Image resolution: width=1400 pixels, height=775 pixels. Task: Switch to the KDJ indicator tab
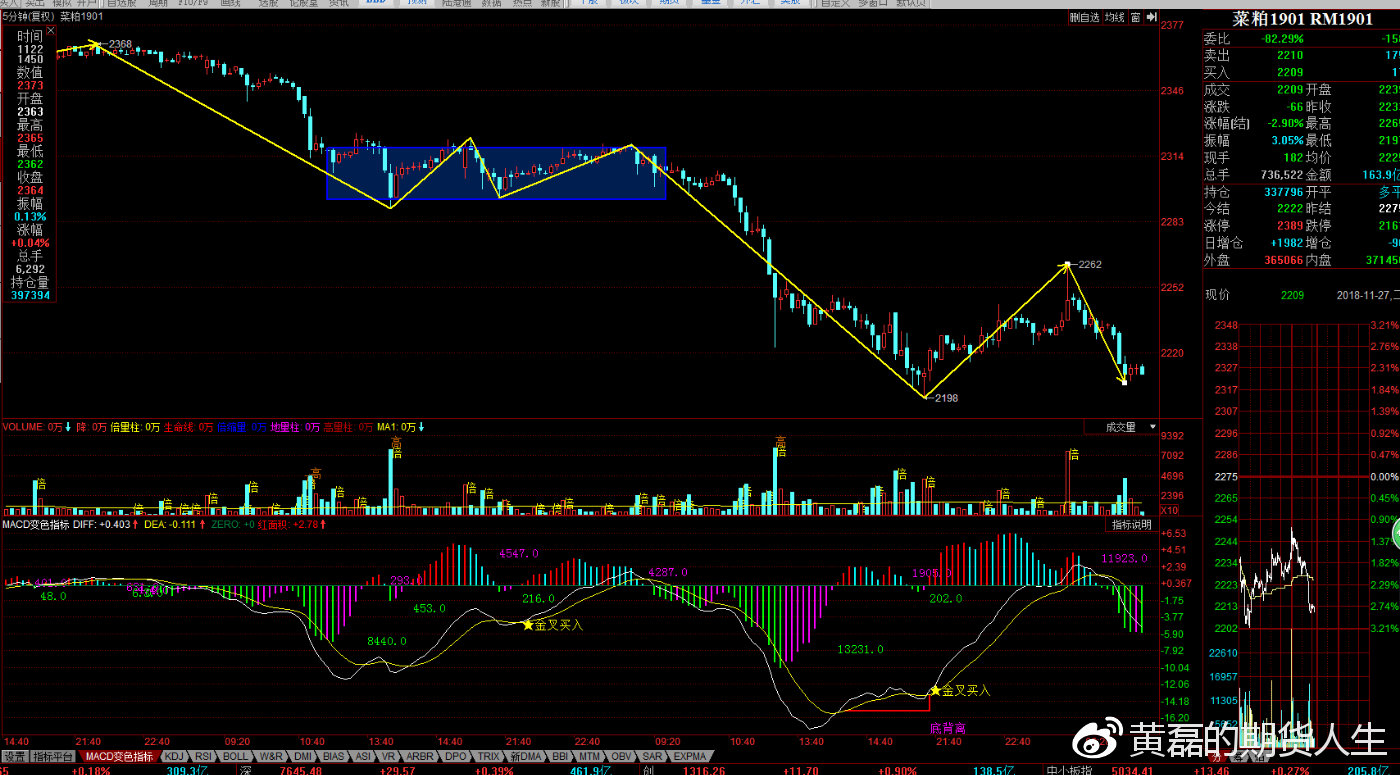174,757
